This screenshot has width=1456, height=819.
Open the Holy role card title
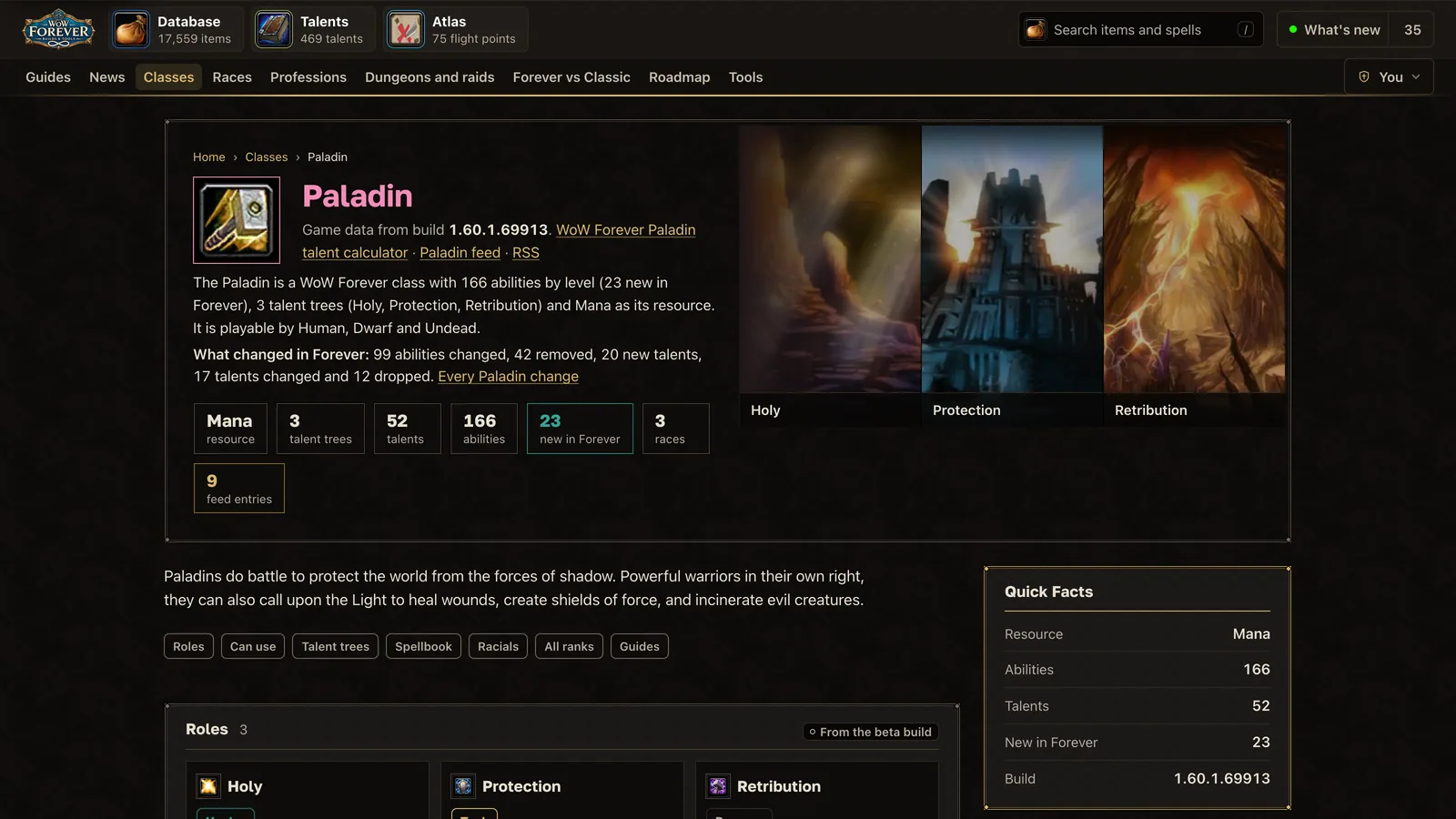coord(245,786)
